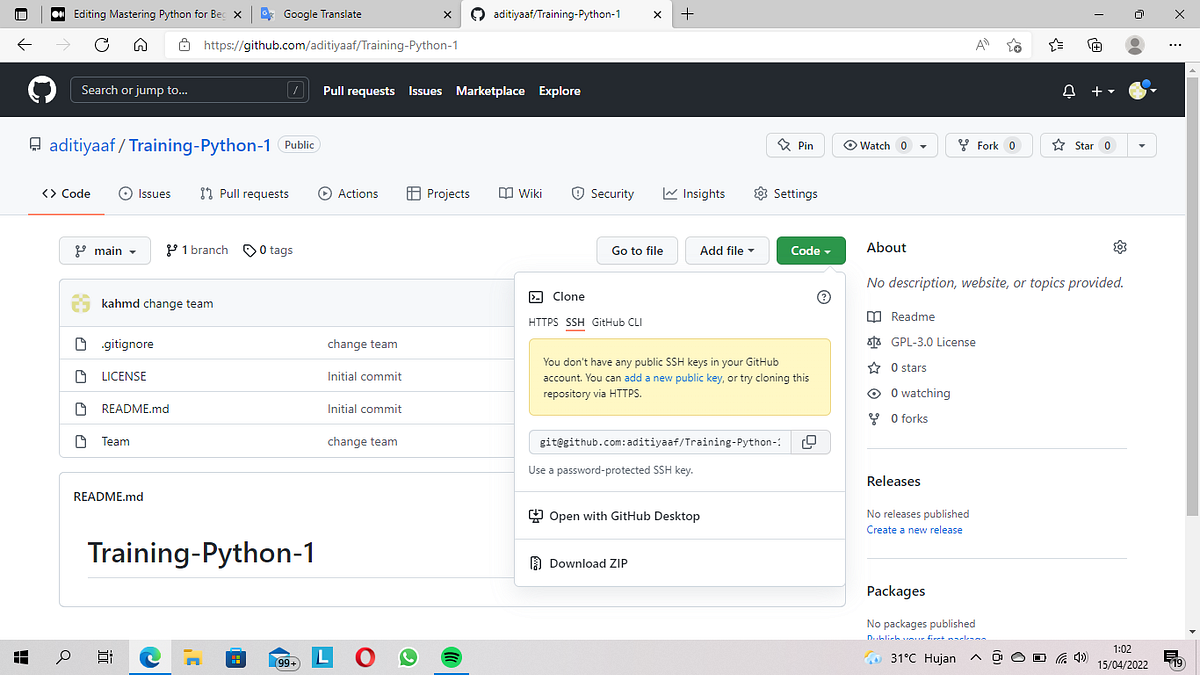Click the GPL-3.0 License scales icon

pyautogui.click(x=874, y=341)
